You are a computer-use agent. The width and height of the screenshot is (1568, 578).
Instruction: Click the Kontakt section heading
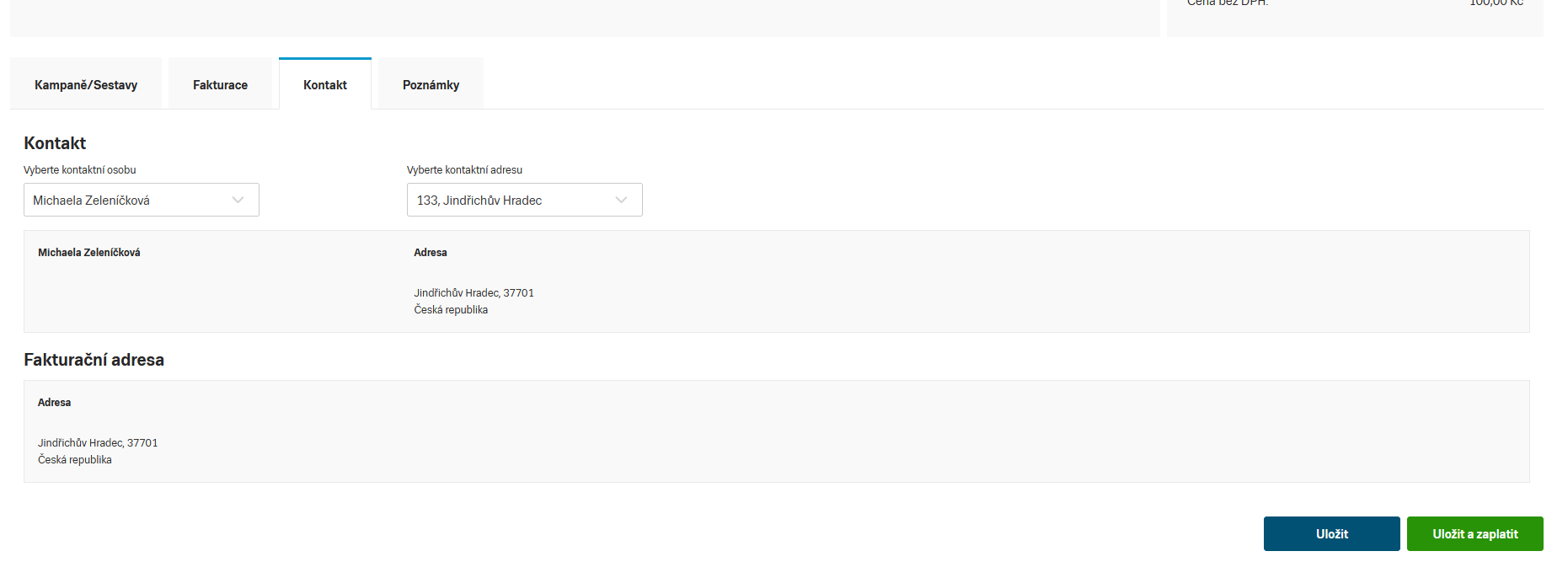tap(55, 143)
